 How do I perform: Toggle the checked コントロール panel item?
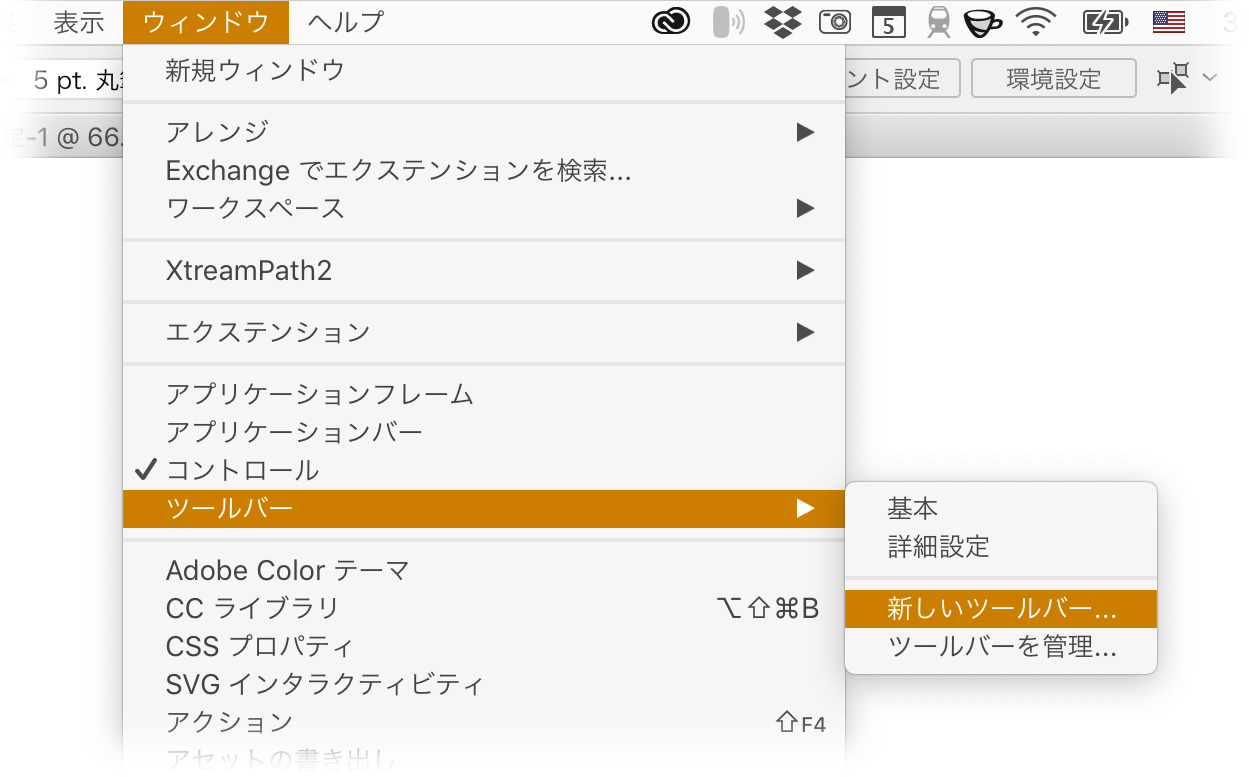(484, 470)
